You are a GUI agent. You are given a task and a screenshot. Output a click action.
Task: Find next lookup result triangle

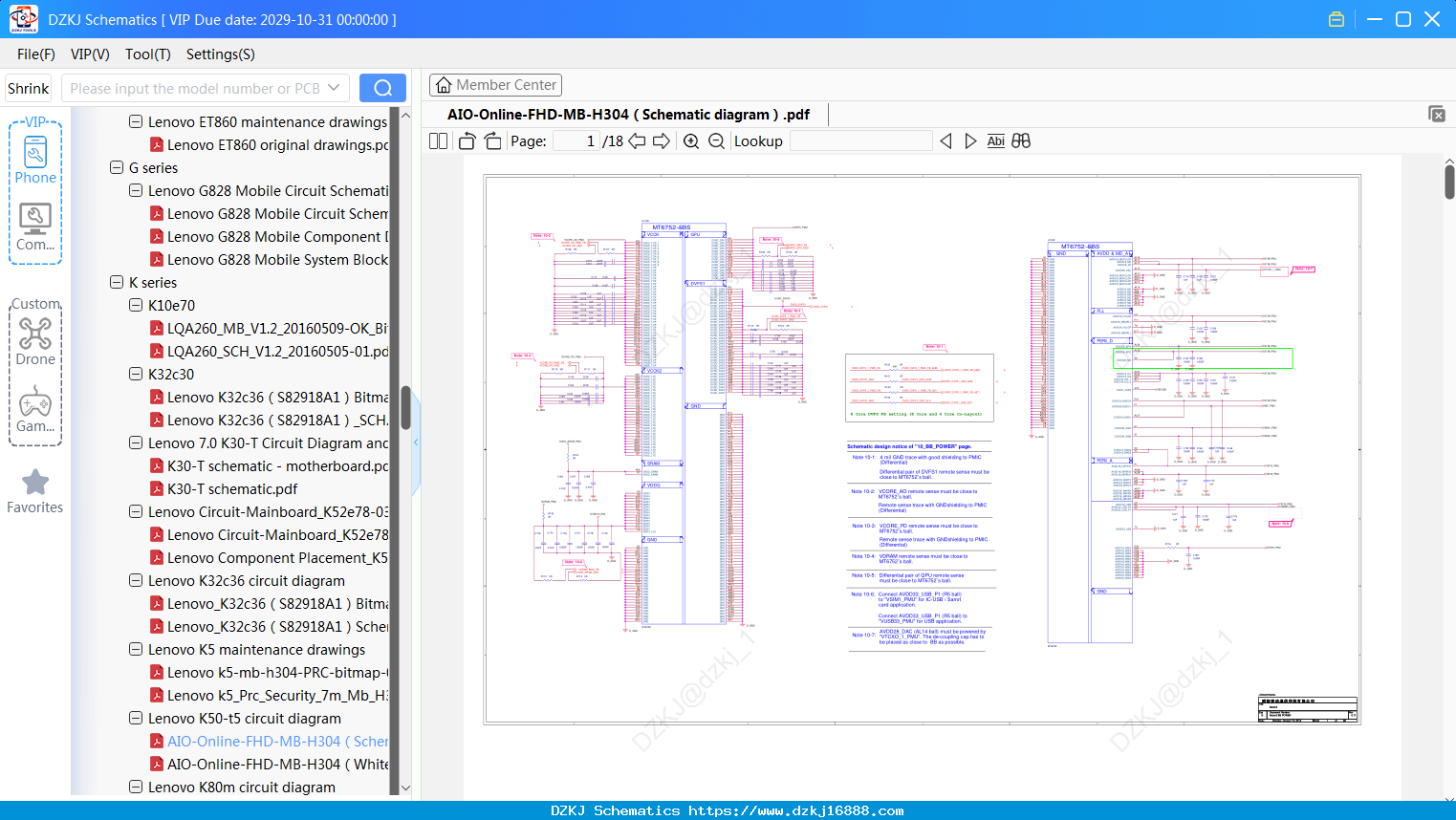click(x=970, y=140)
